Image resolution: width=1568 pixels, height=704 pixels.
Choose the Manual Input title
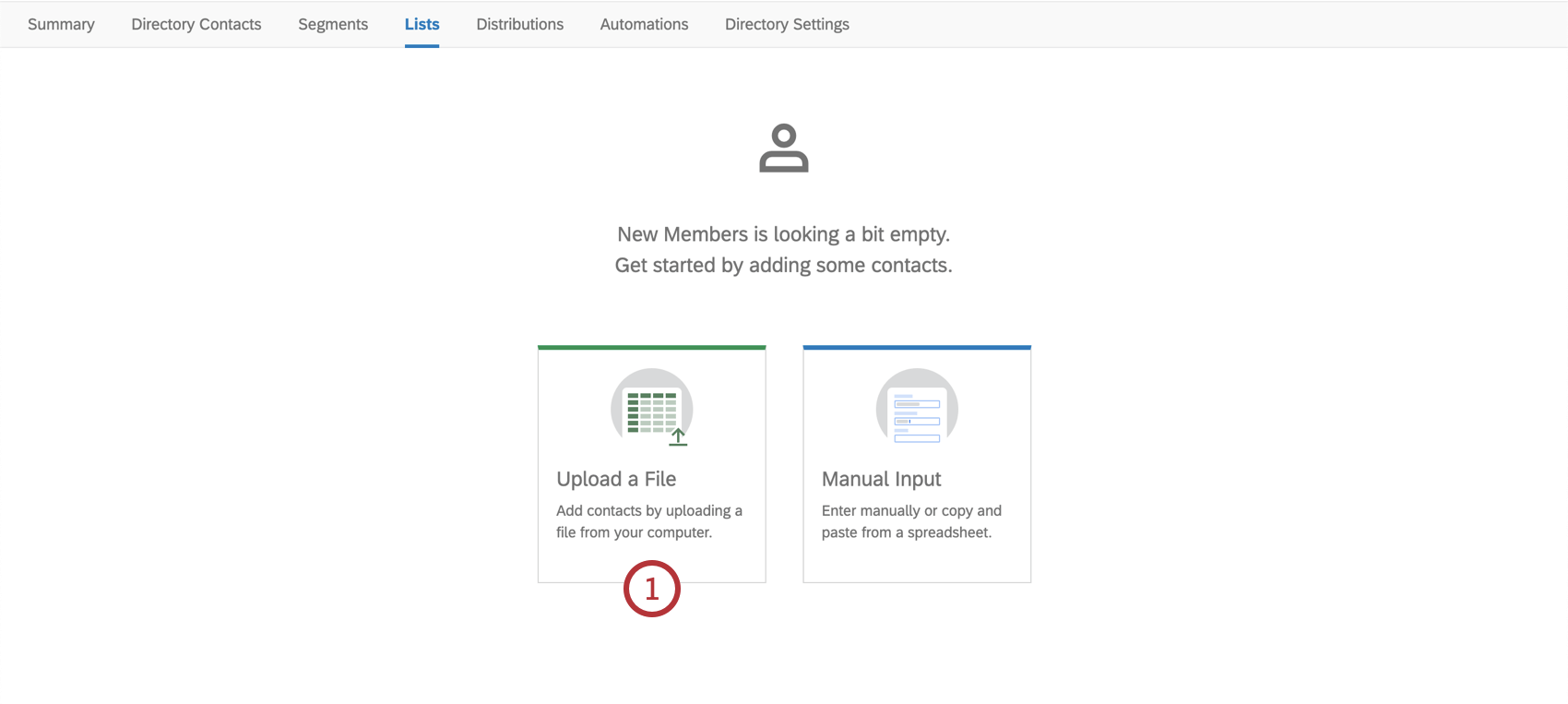tap(881, 479)
